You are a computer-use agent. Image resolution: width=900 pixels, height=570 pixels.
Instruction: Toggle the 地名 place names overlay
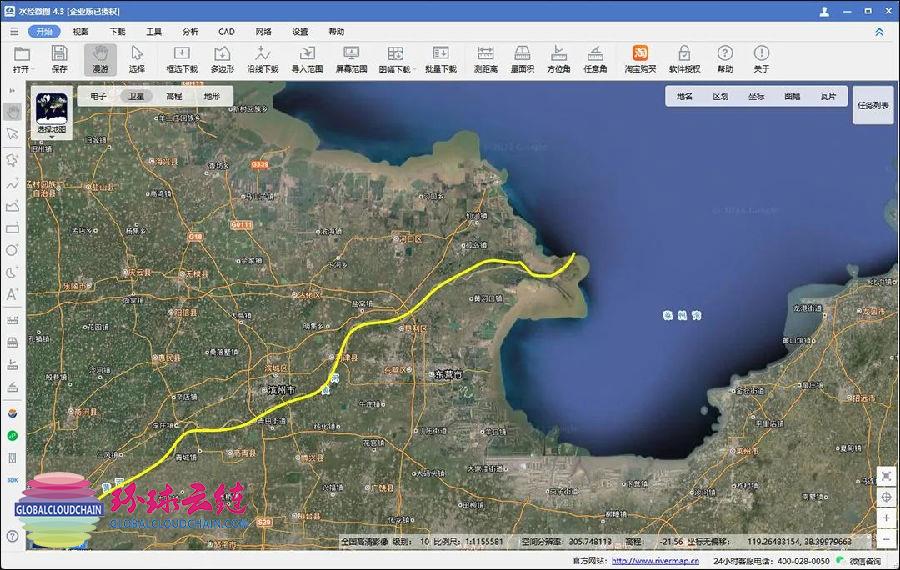[685, 97]
